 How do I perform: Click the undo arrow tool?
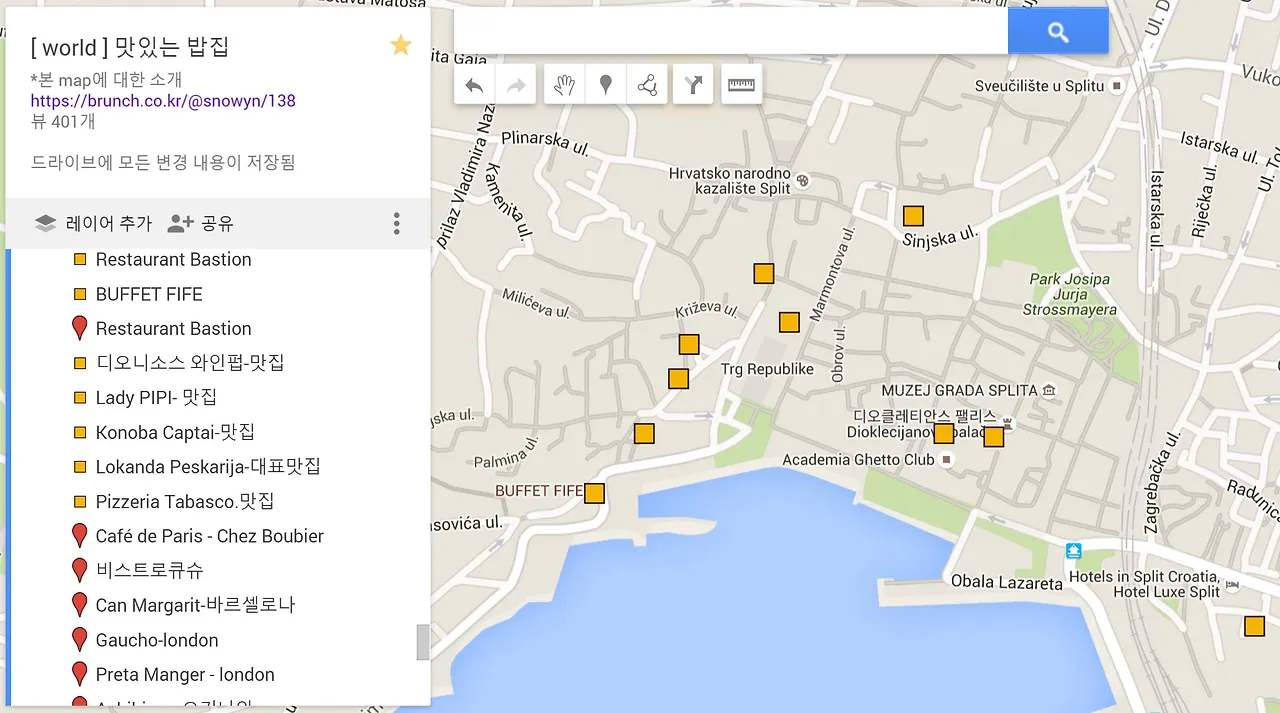click(475, 85)
